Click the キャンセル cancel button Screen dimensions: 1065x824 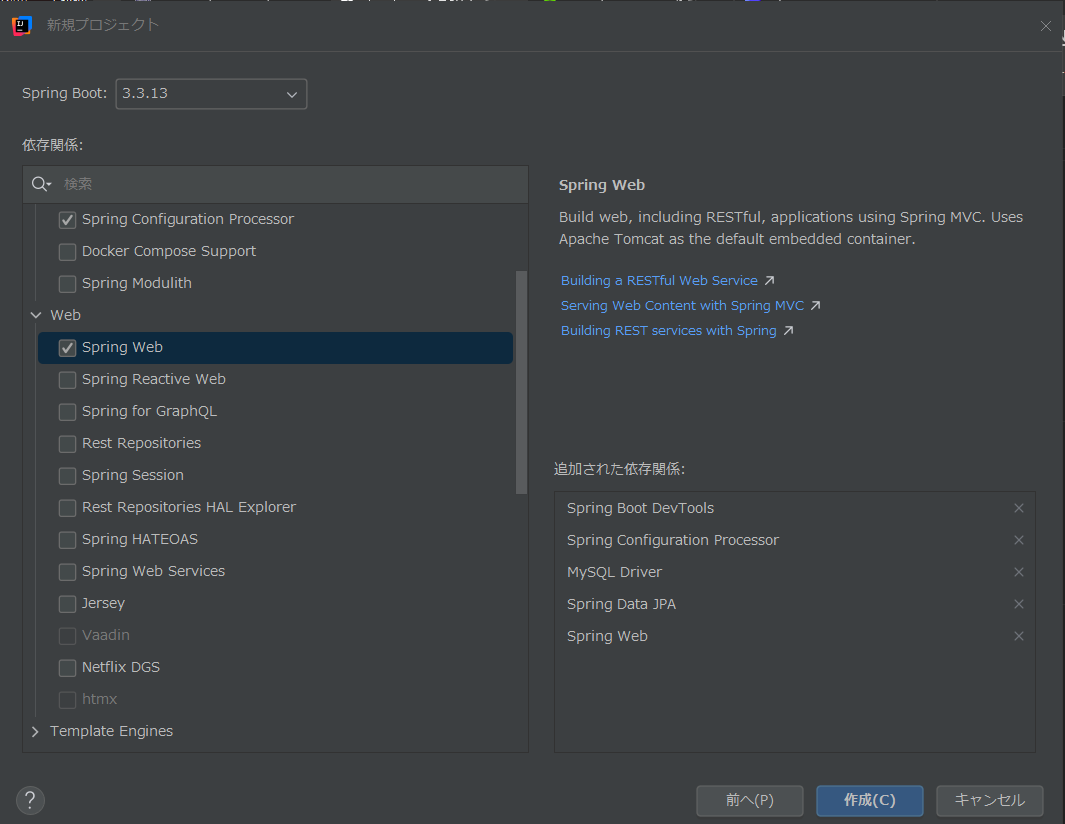point(989,800)
